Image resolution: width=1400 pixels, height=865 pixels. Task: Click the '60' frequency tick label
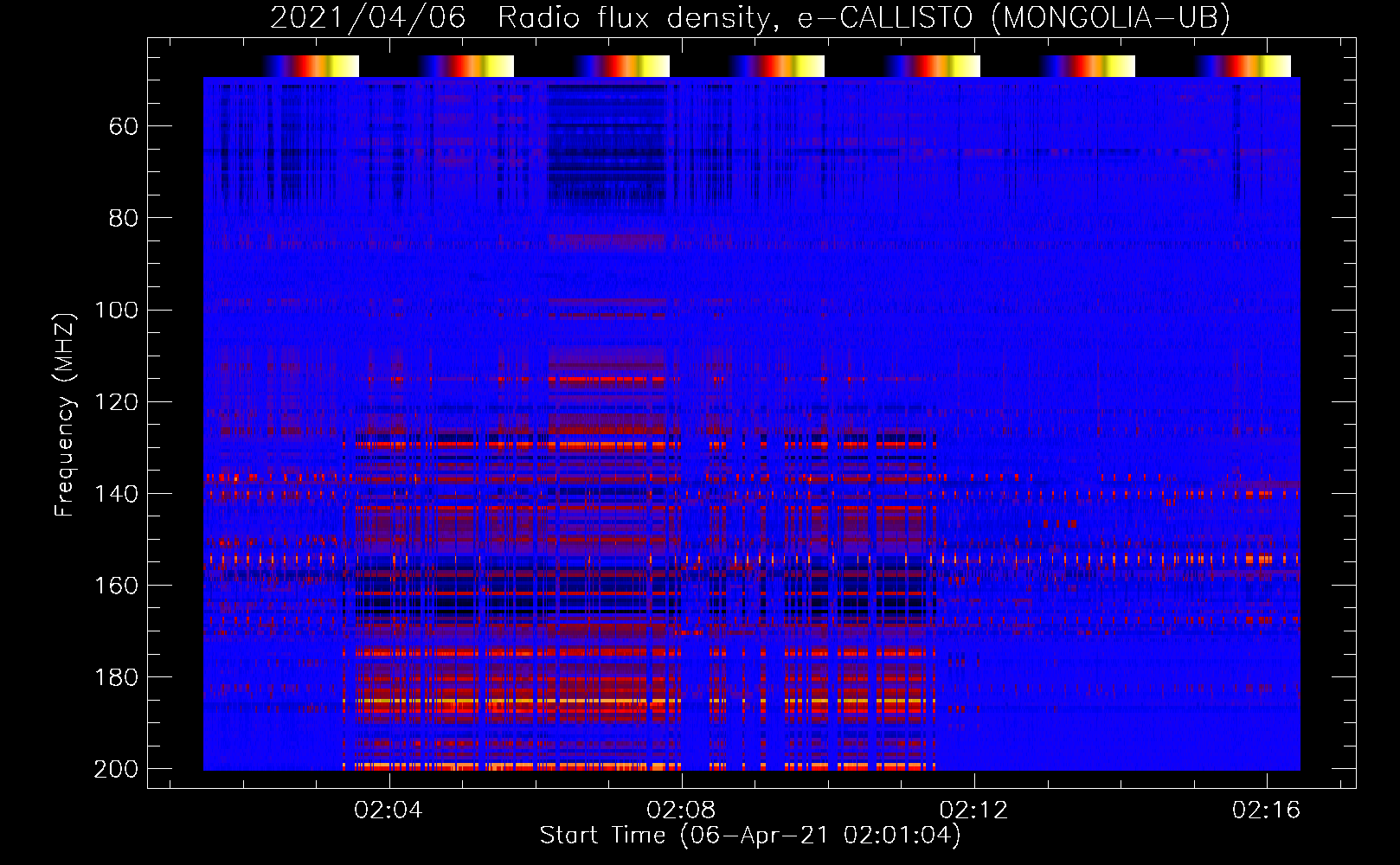124,127
